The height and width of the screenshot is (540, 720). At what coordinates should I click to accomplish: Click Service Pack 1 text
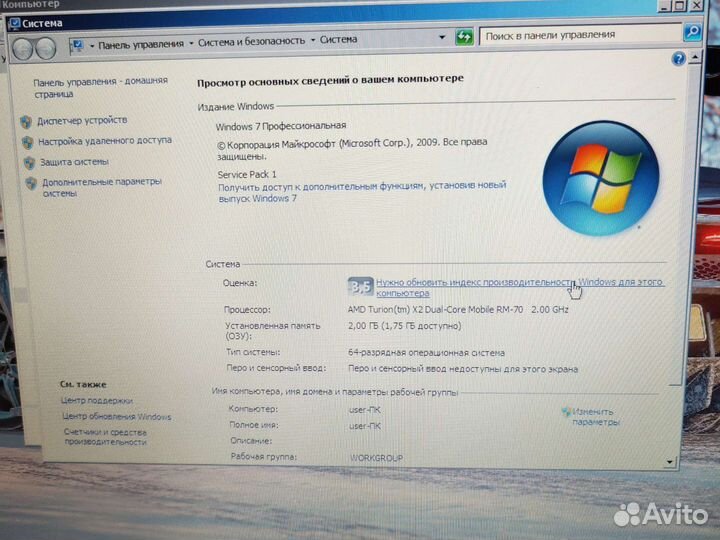pos(247,174)
